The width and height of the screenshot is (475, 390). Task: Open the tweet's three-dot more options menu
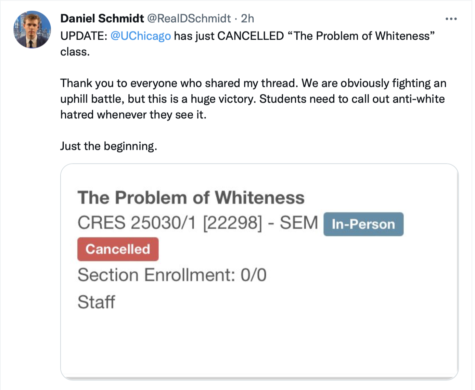(451, 19)
